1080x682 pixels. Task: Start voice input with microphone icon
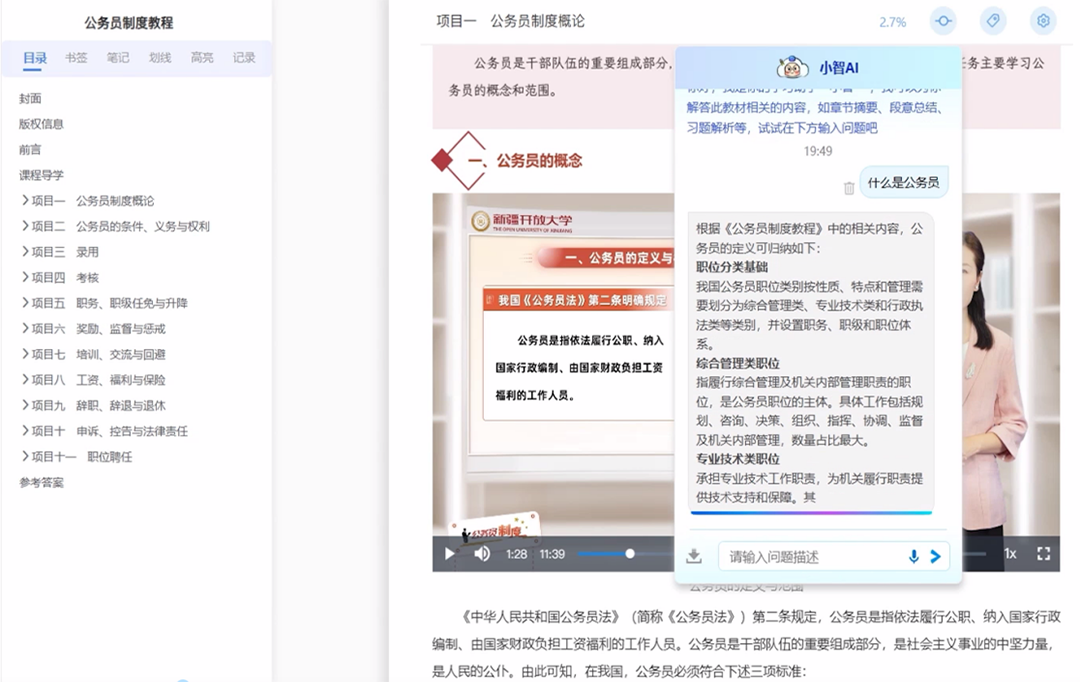pos(913,556)
